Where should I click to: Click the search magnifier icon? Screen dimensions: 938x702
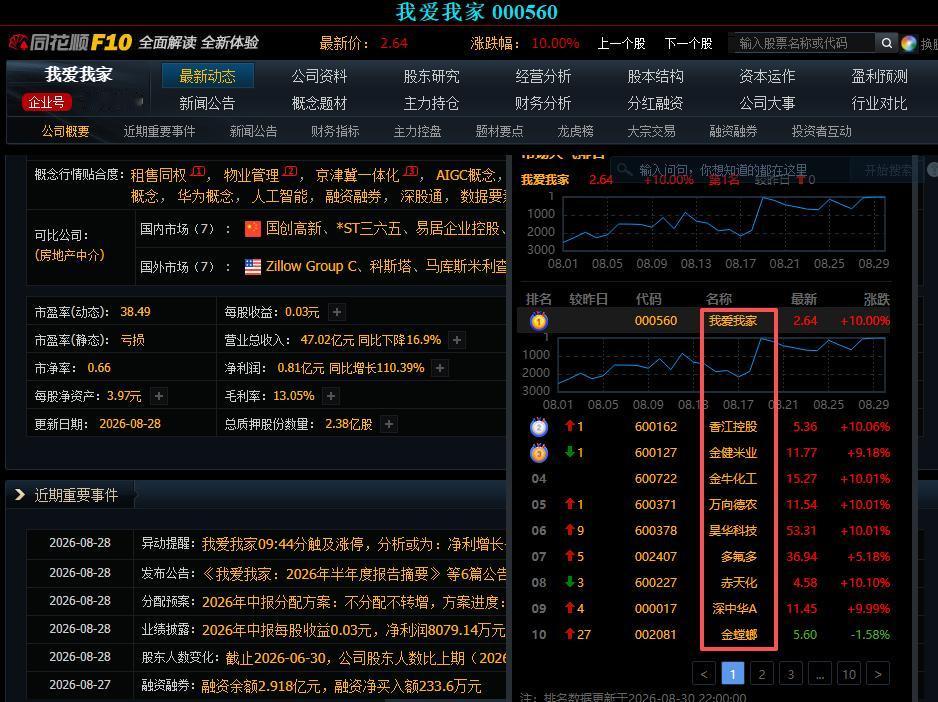click(887, 43)
